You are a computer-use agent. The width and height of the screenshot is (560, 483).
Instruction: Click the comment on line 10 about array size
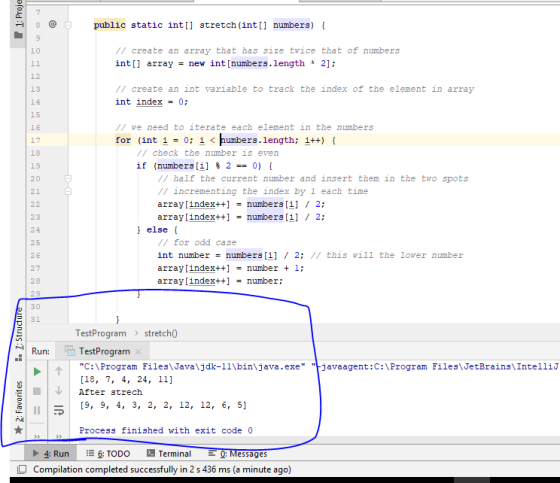click(x=258, y=51)
